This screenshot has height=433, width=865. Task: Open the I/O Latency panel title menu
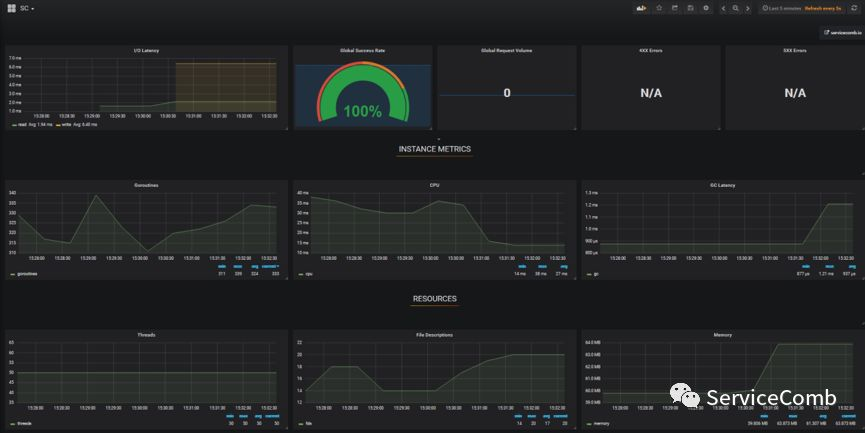coord(146,51)
